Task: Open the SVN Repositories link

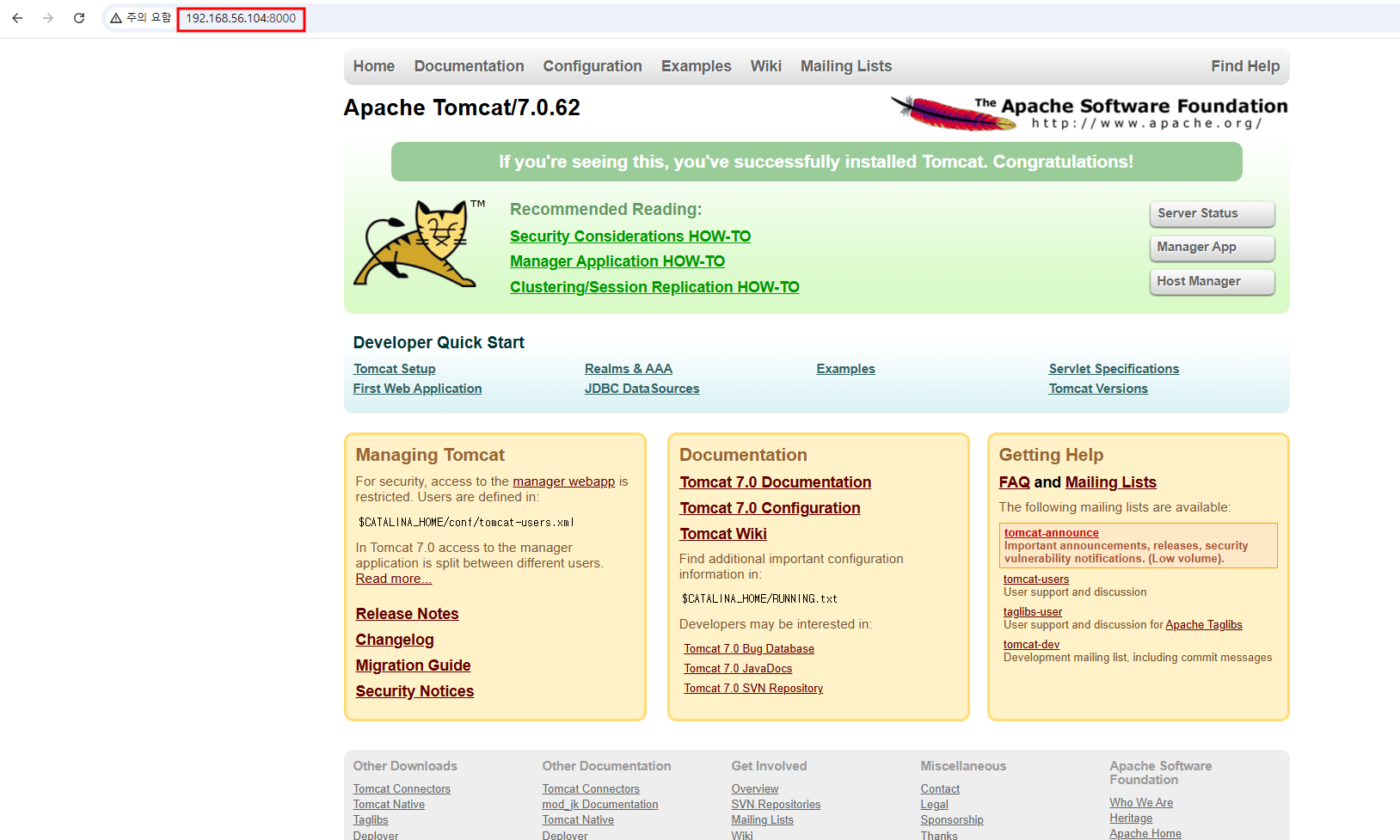Action: point(776,805)
